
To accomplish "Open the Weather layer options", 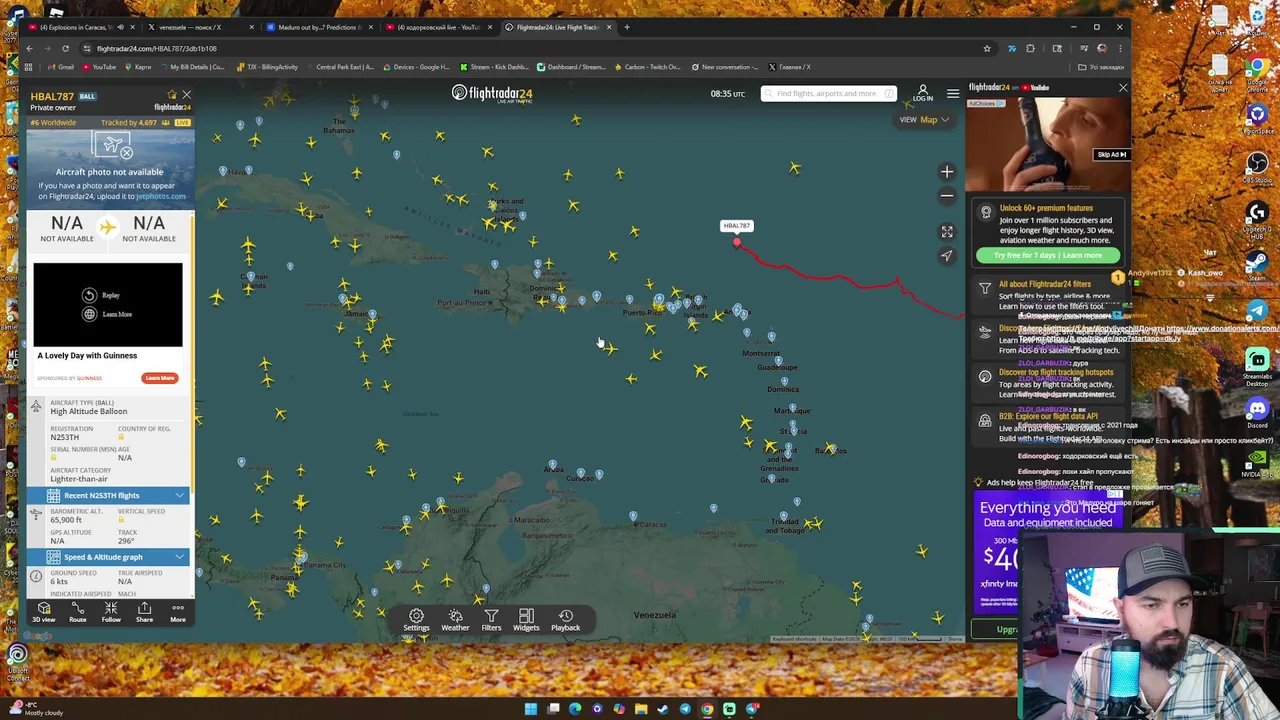I will [455, 620].
